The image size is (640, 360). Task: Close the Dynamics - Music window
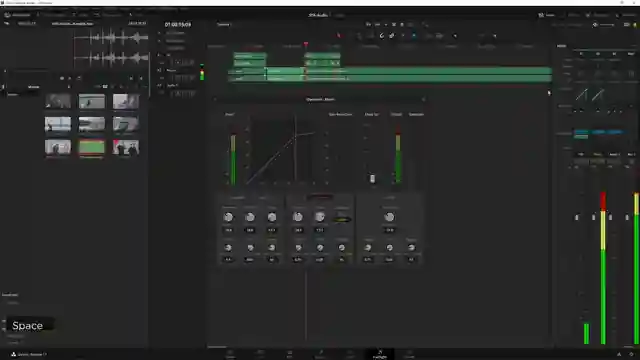423,99
